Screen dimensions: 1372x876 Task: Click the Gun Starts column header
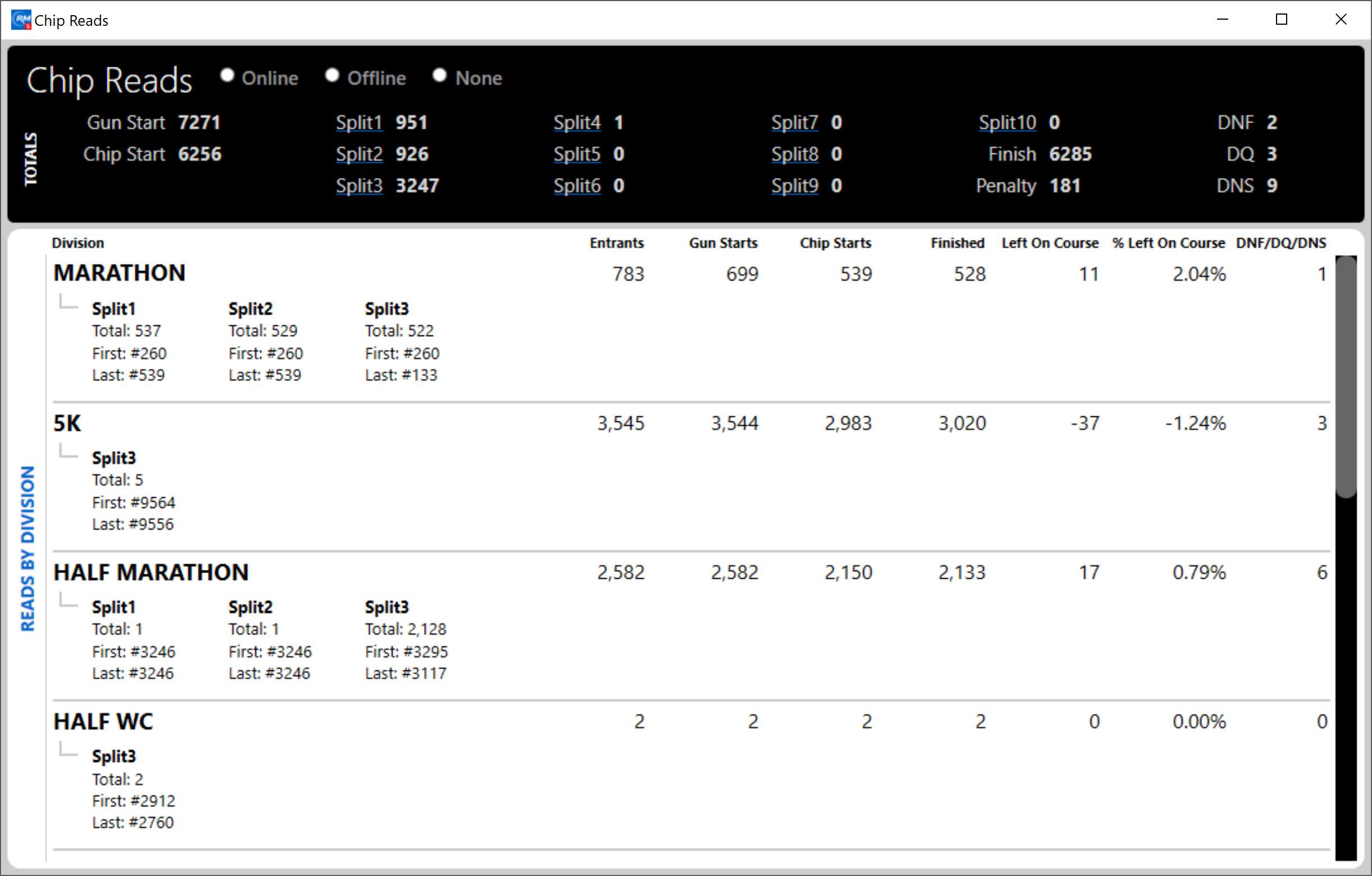723,243
